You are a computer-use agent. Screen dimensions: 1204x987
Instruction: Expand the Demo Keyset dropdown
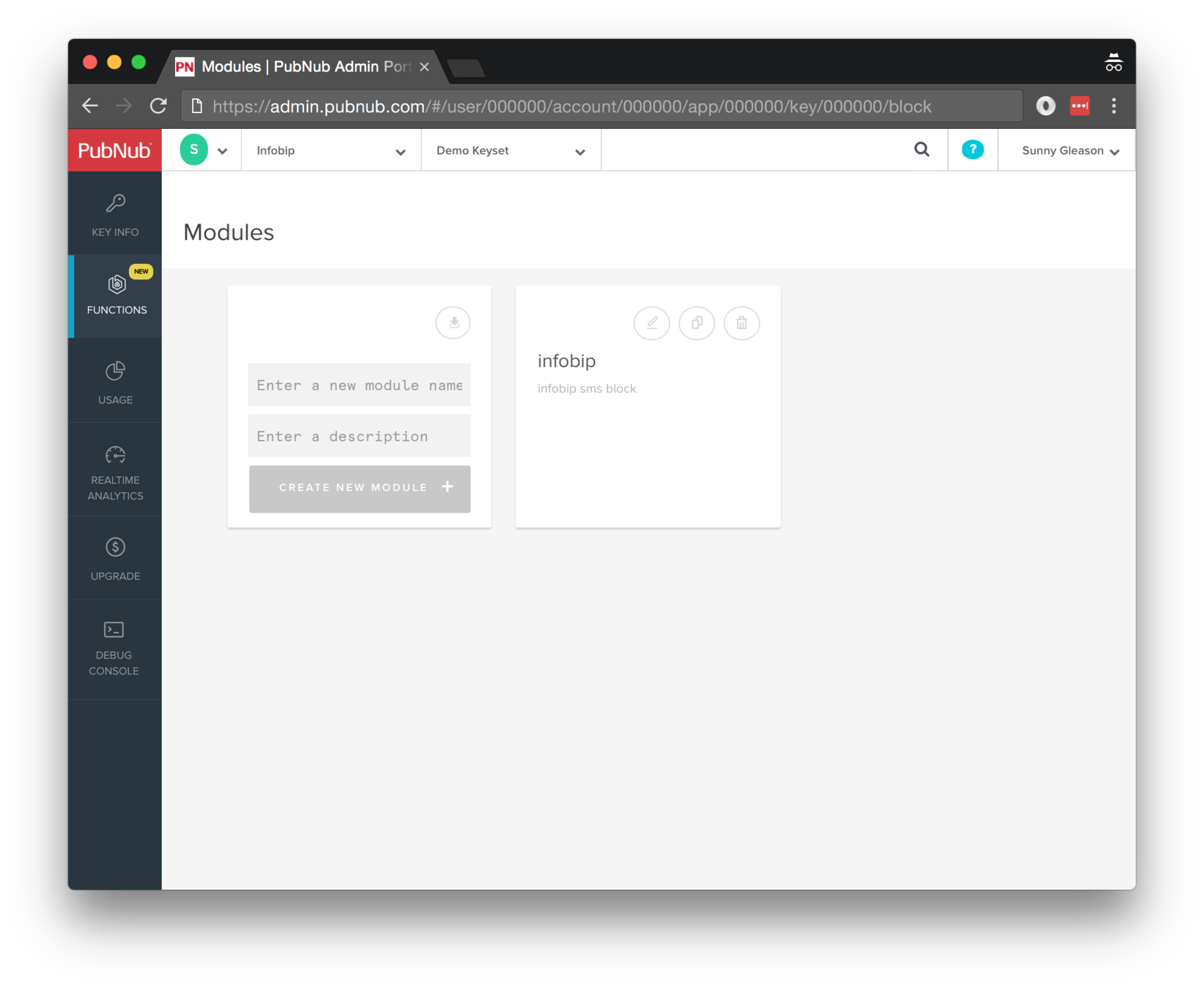pos(510,151)
